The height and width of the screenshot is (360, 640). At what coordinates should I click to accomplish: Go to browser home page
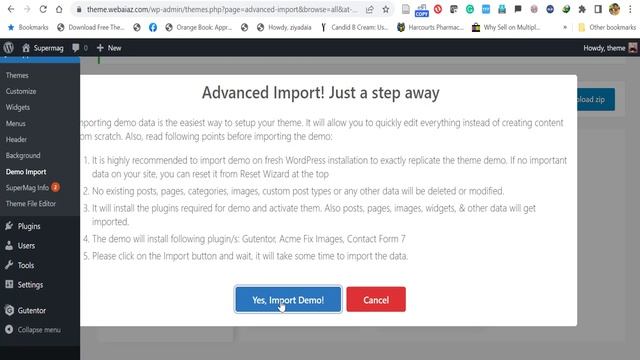tap(59, 9)
